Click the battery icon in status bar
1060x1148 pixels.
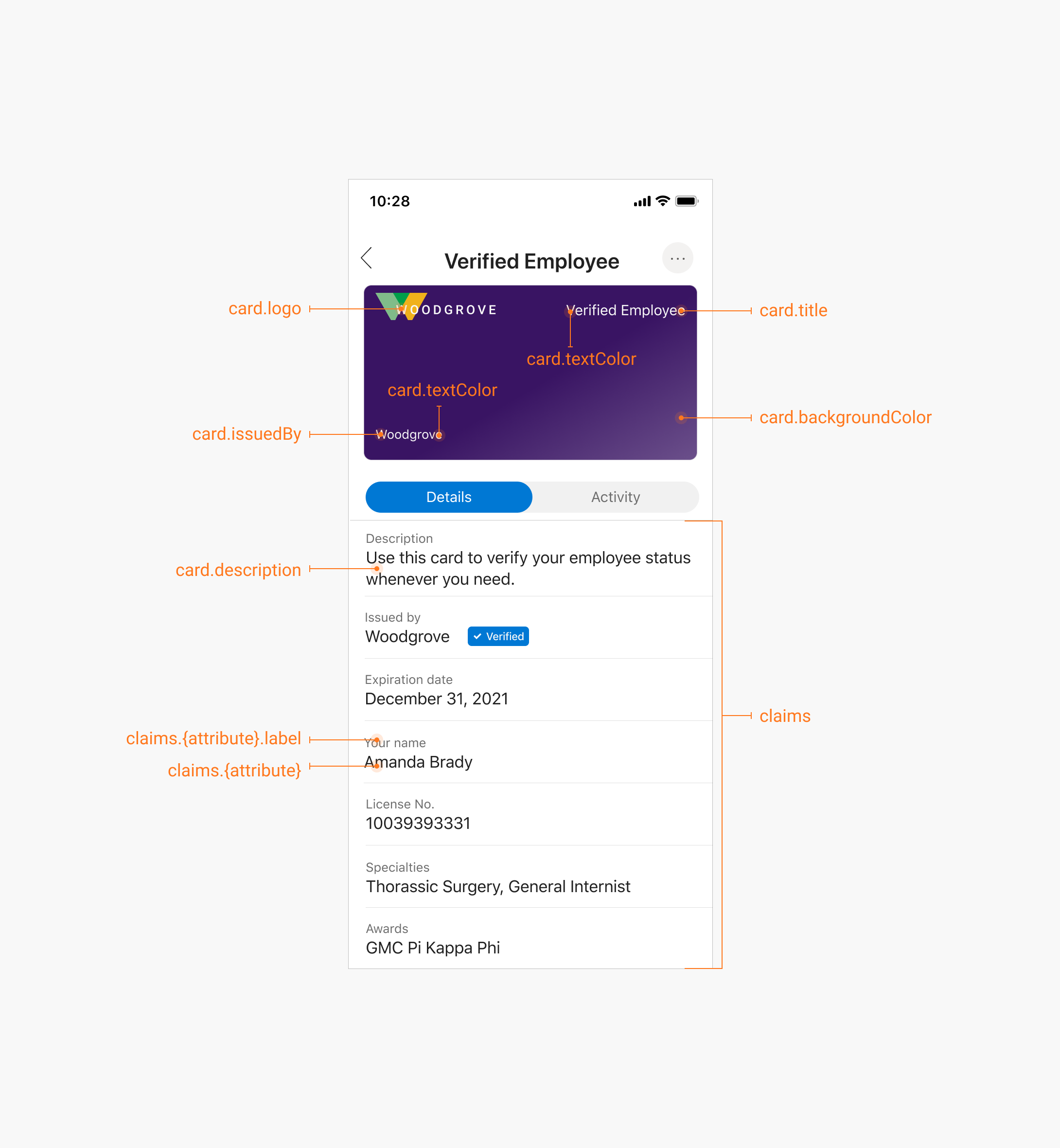point(691,201)
